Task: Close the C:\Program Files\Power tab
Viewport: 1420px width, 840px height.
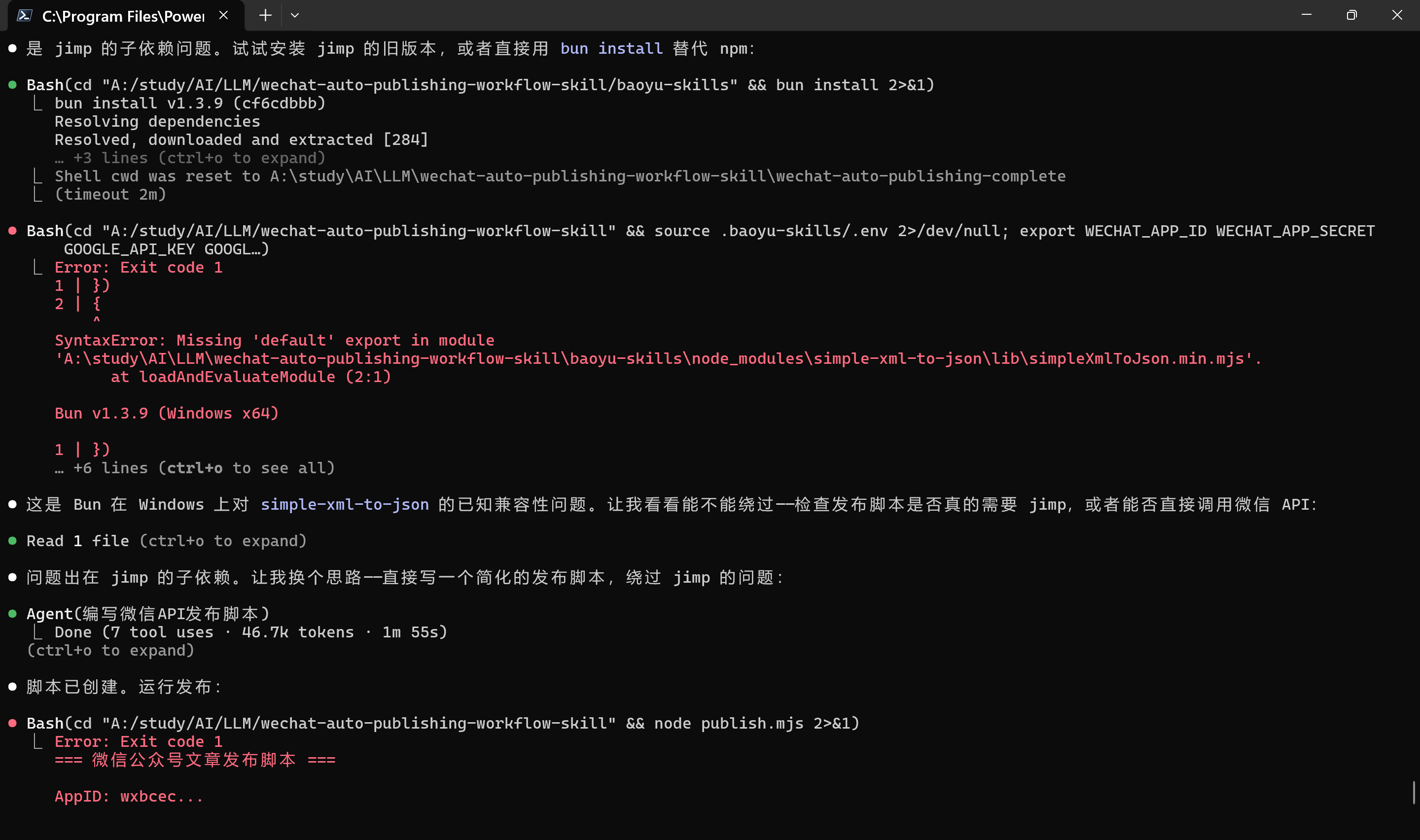Action: tap(223, 15)
